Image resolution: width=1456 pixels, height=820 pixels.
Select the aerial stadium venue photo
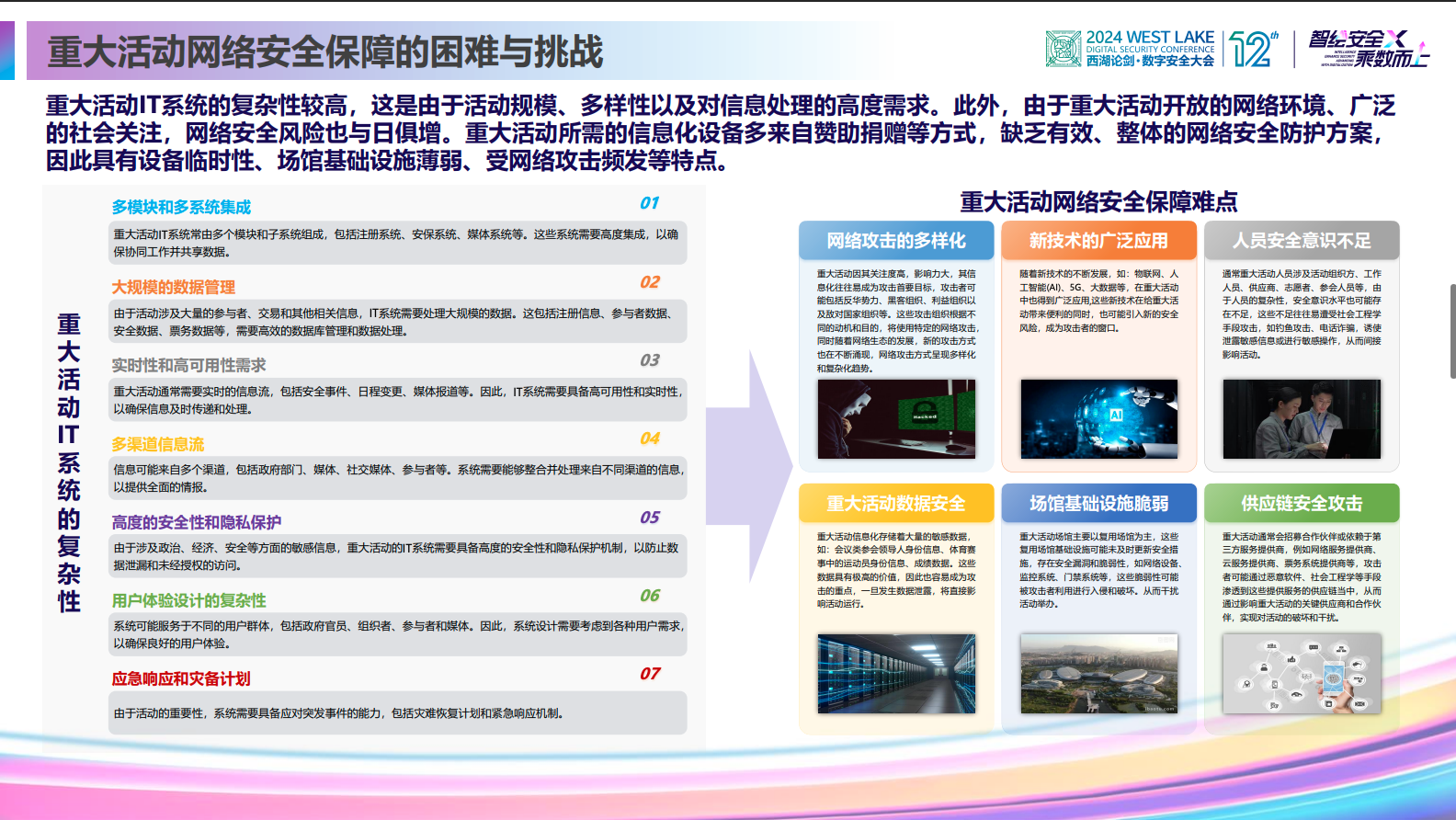coord(1098,673)
